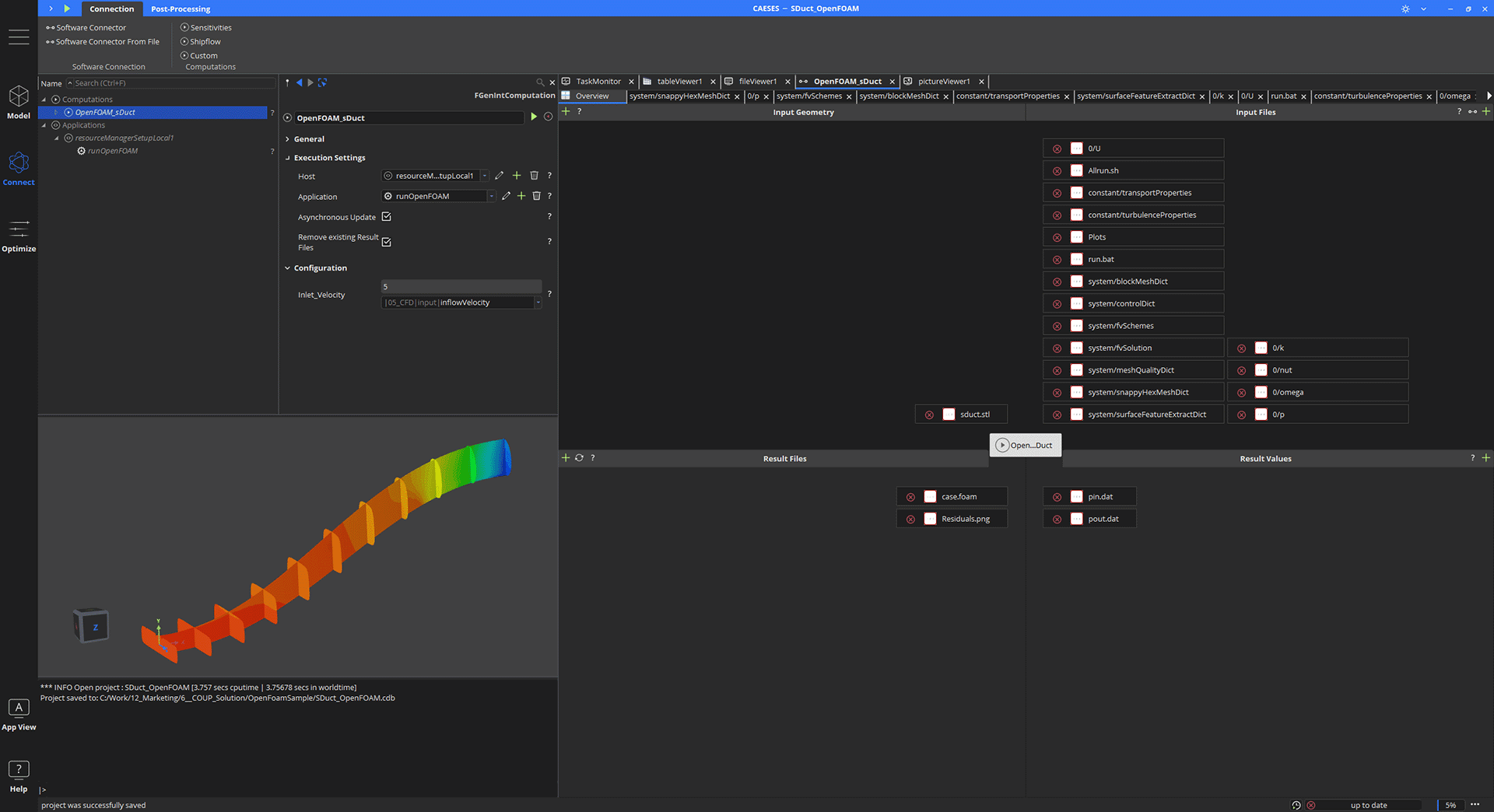Screen dimensions: 1494x812
Task: Open the update history clock icon in status bar
Action: [1296, 805]
